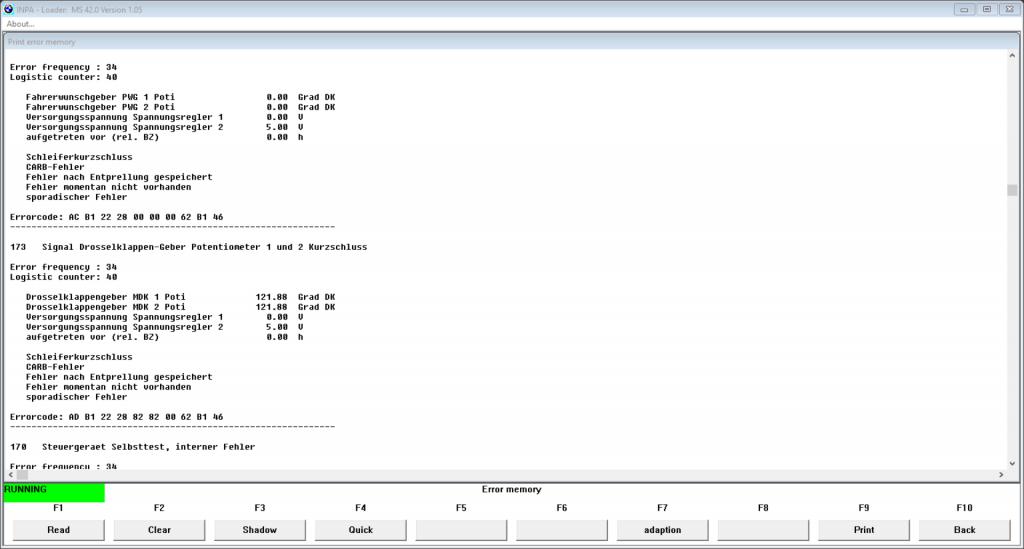The height and width of the screenshot is (549, 1024).
Task: Clear the error memory with F2
Action: pyautogui.click(x=159, y=530)
